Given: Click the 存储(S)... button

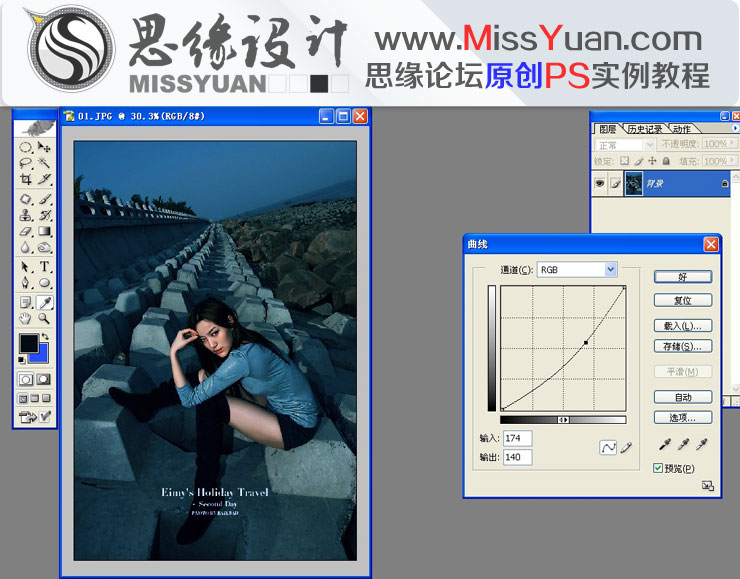Looking at the screenshot, I should point(682,346).
